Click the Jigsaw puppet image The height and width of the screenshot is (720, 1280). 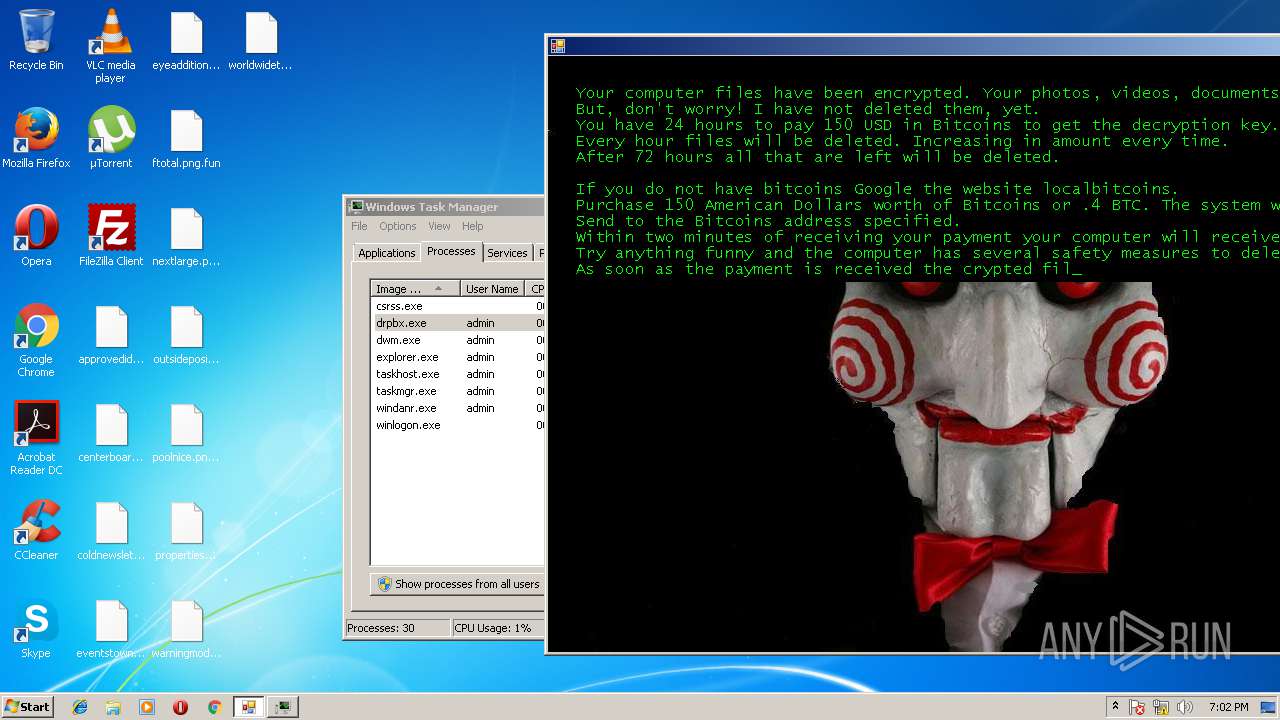997,465
